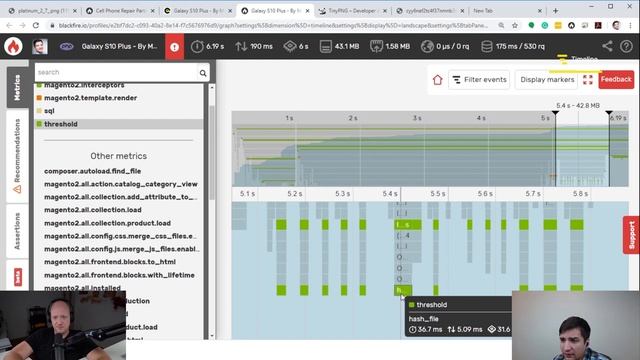Viewport: 640px width, 360px height.
Task: Click the hash_file green timeline block
Action: pyautogui.click(x=403, y=290)
